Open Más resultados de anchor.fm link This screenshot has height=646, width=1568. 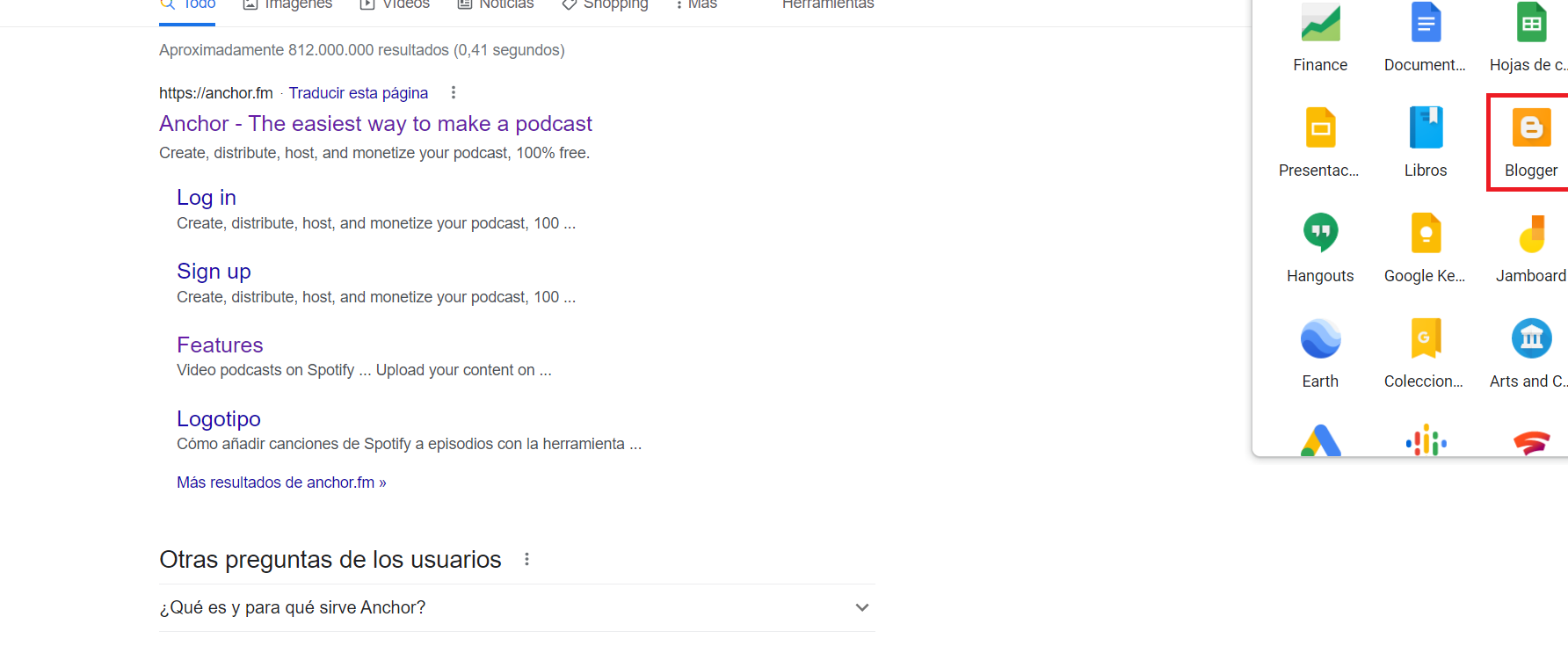click(x=281, y=483)
